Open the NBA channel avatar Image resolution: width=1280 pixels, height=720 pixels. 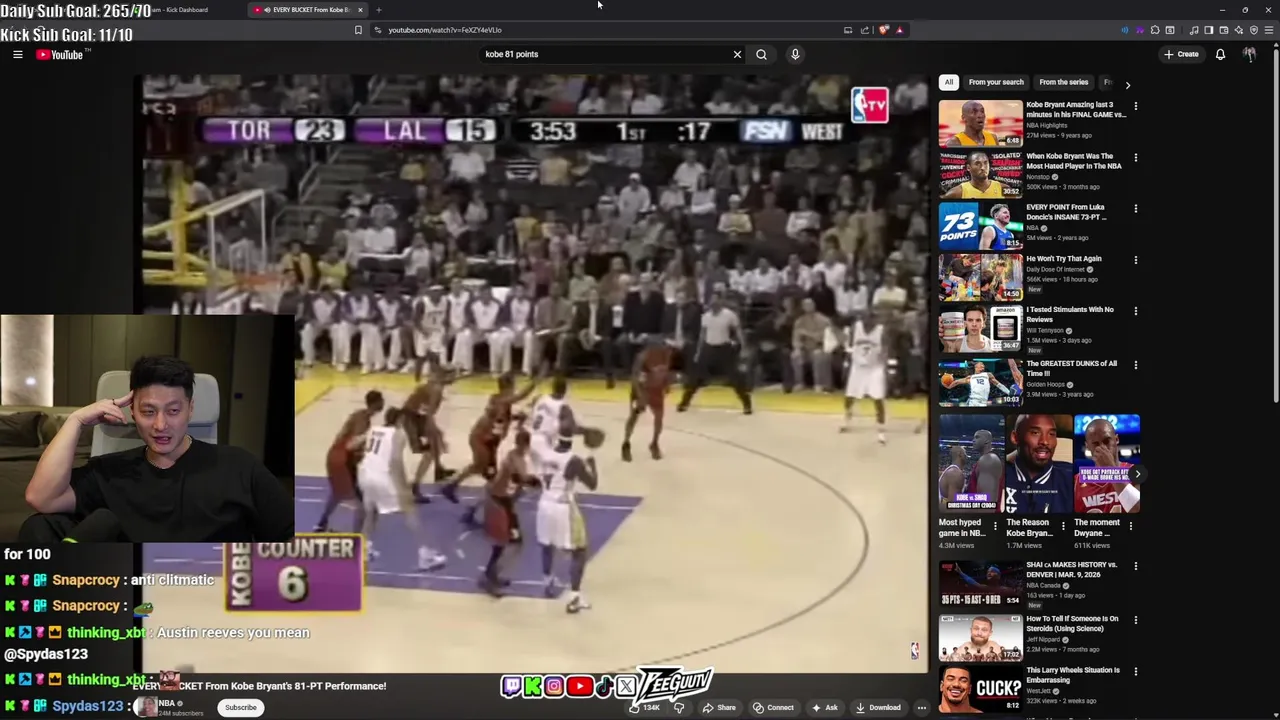(x=146, y=707)
